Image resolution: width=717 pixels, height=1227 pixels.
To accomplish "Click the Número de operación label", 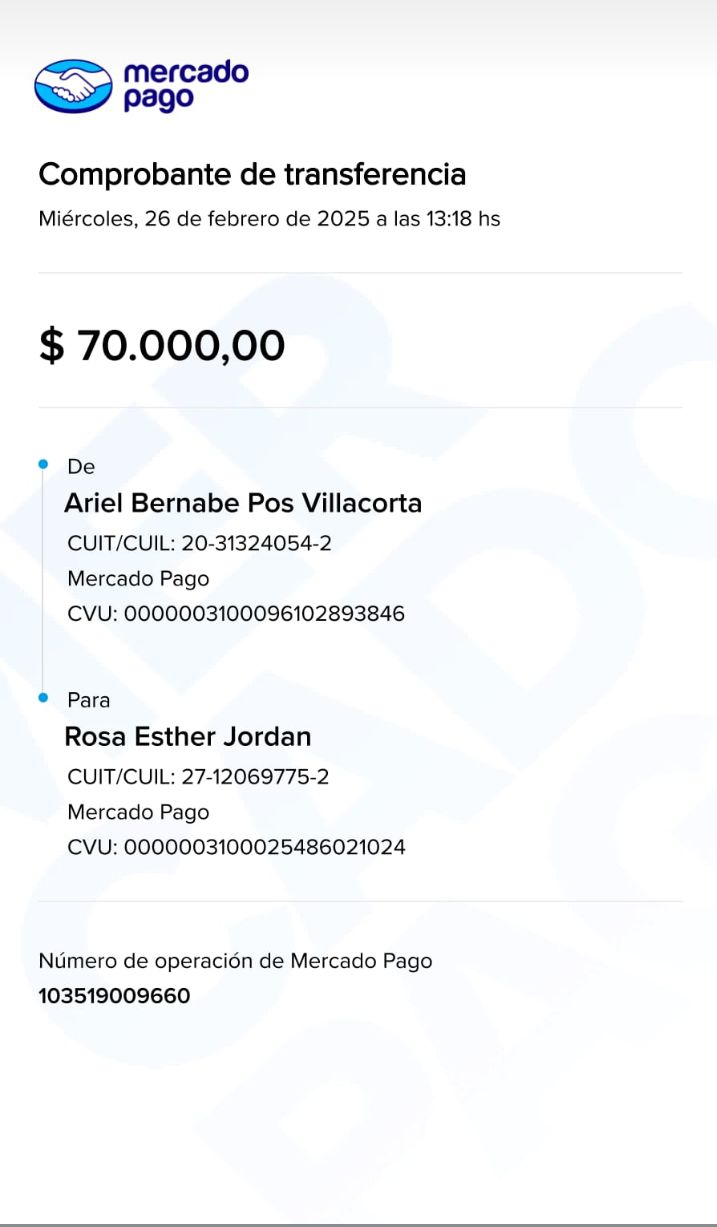I will click(235, 961).
